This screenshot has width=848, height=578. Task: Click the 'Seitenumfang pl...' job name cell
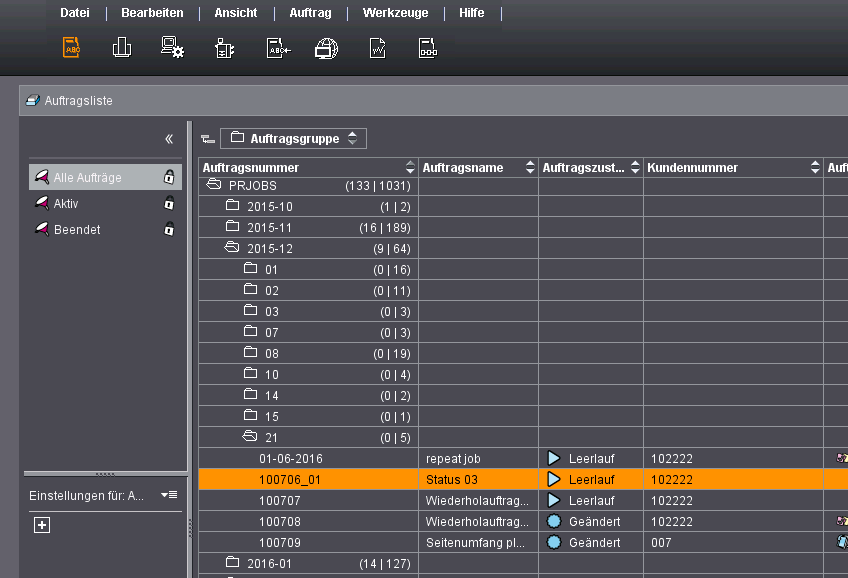pyautogui.click(x=478, y=543)
